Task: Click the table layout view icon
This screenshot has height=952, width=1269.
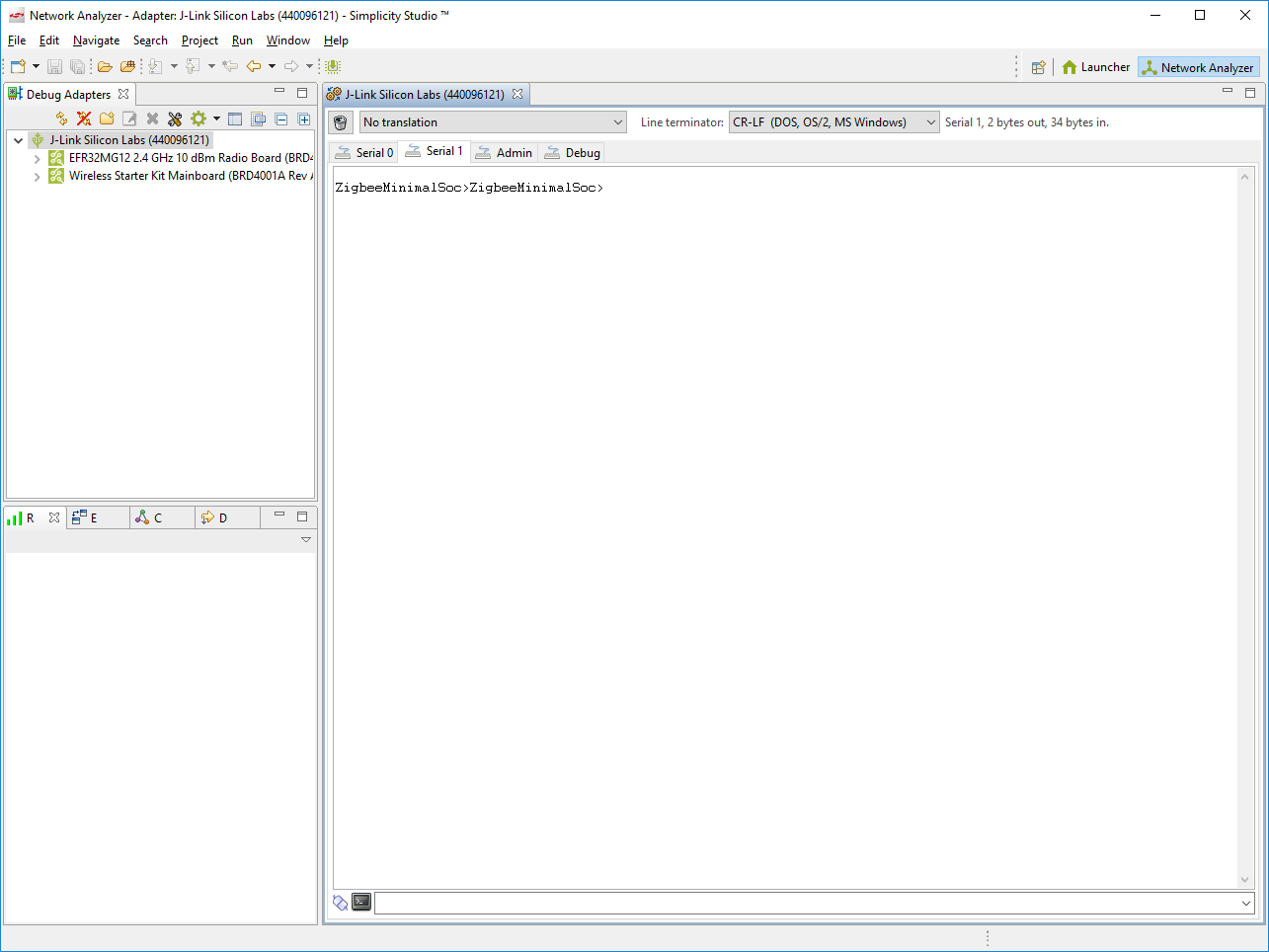Action: coord(235,119)
